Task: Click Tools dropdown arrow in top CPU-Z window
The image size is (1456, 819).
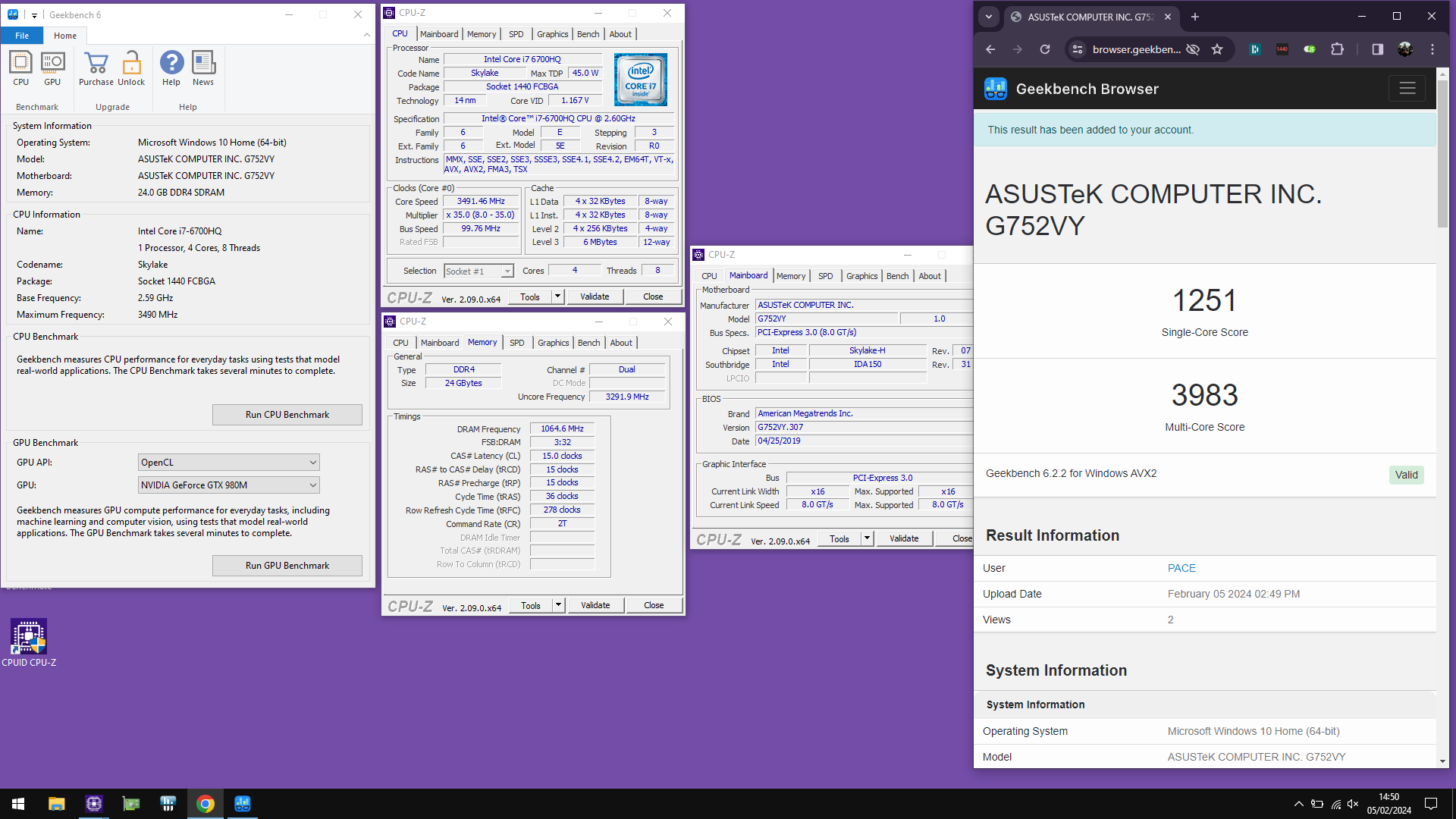Action: 558,297
